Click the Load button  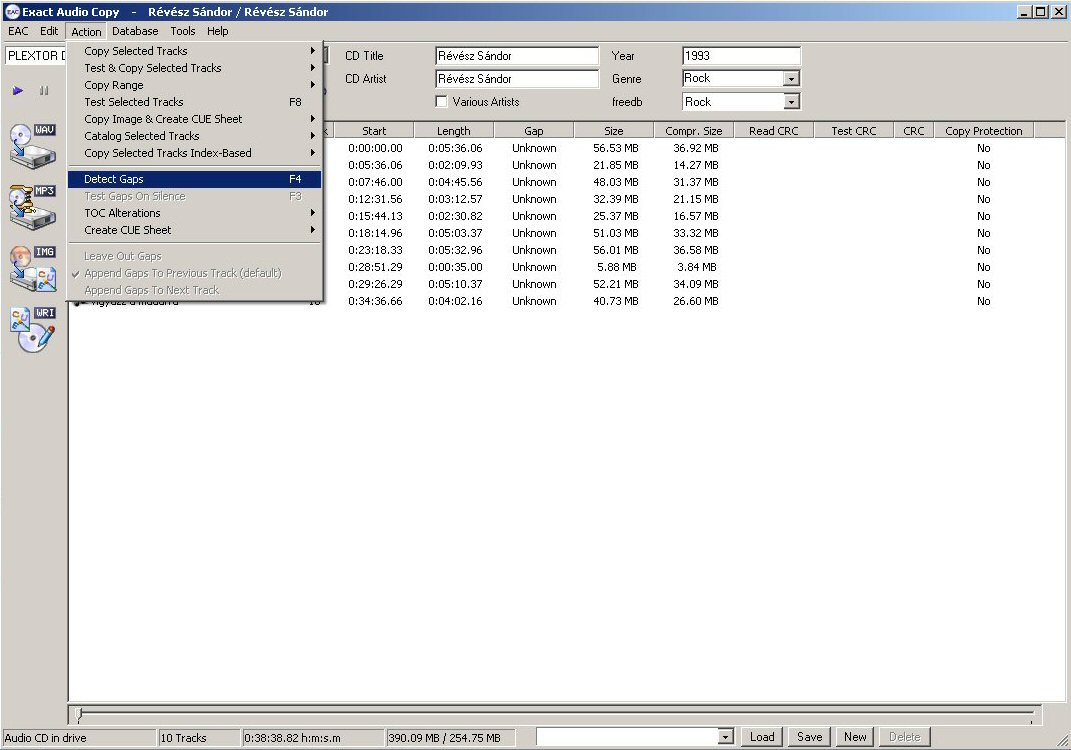click(762, 737)
